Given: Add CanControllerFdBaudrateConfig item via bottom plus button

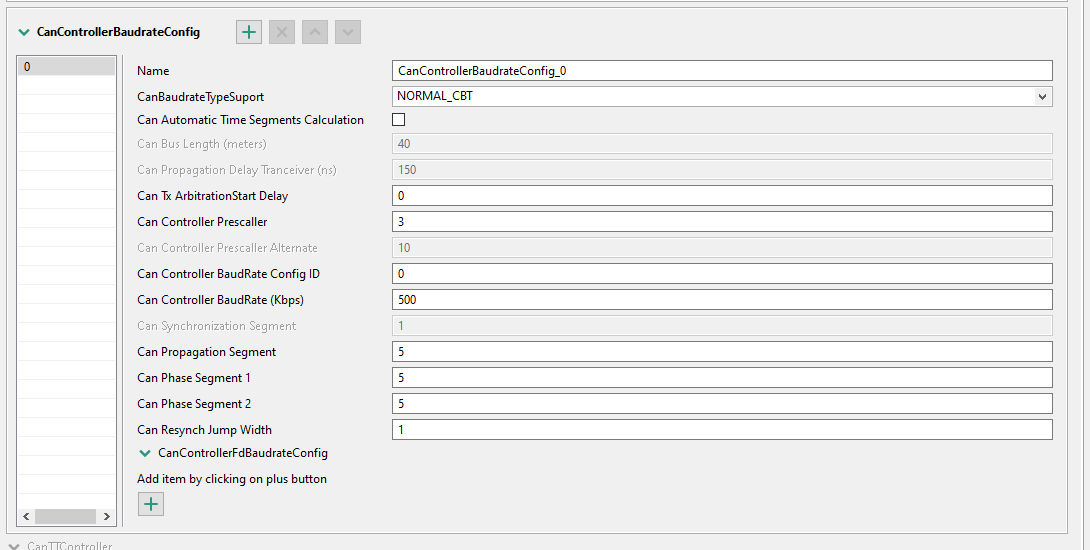Looking at the screenshot, I should [150, 504].
